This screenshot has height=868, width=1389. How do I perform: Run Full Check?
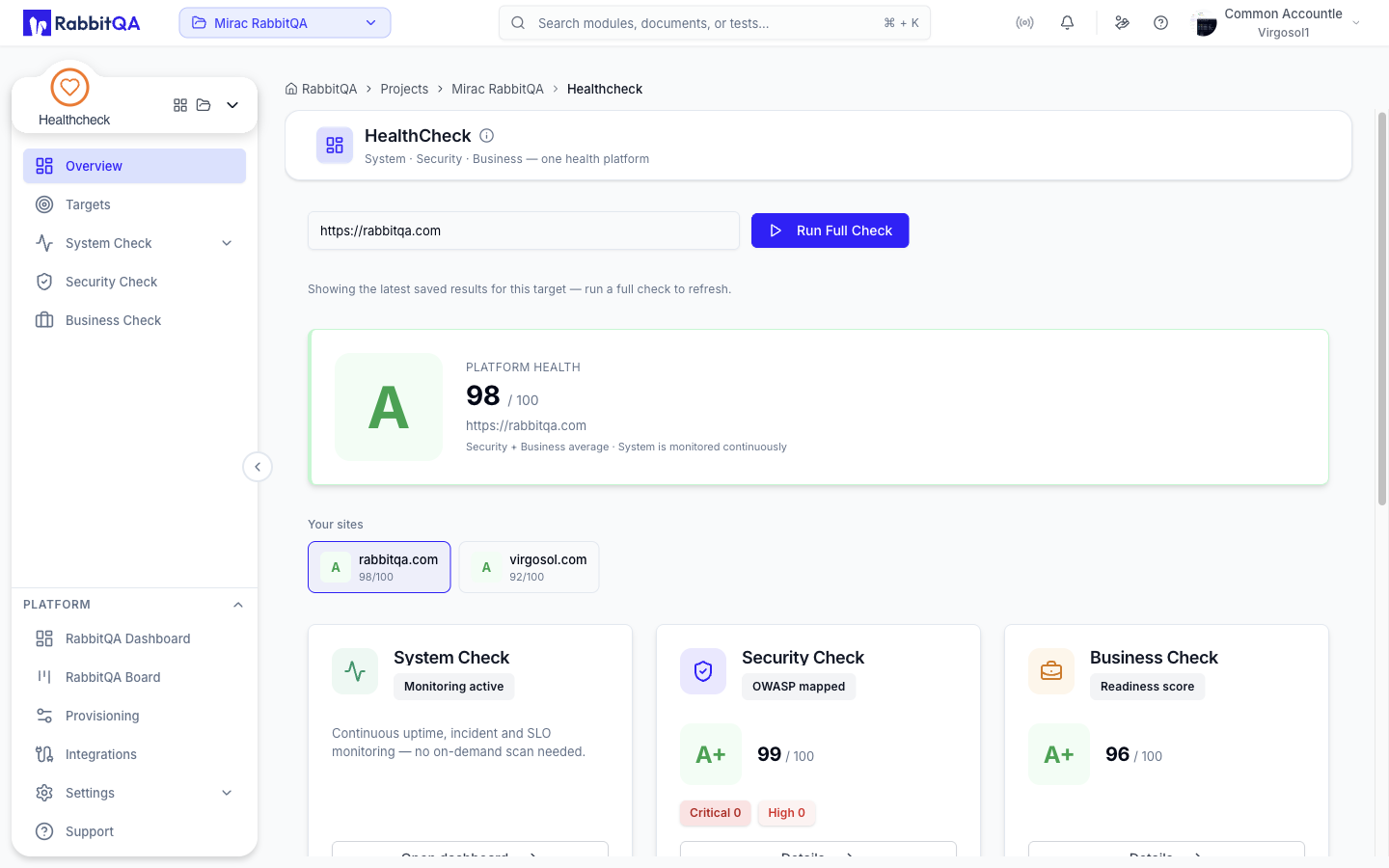(x=831, y=231)
